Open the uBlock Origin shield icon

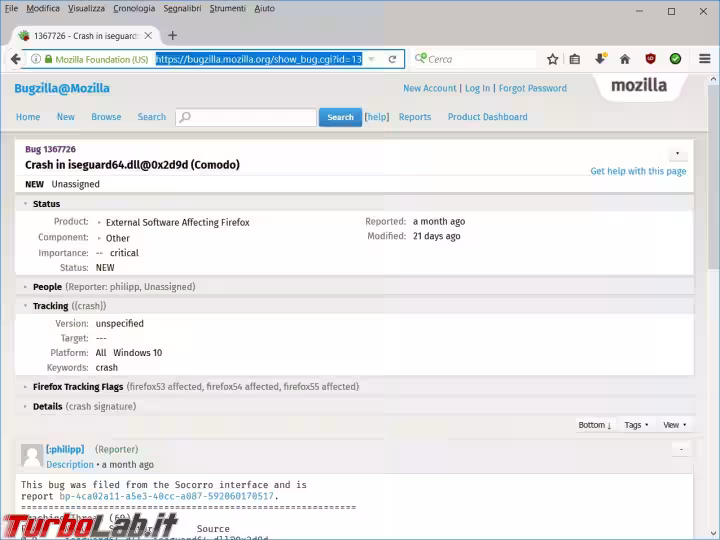(x=650, y=59)
